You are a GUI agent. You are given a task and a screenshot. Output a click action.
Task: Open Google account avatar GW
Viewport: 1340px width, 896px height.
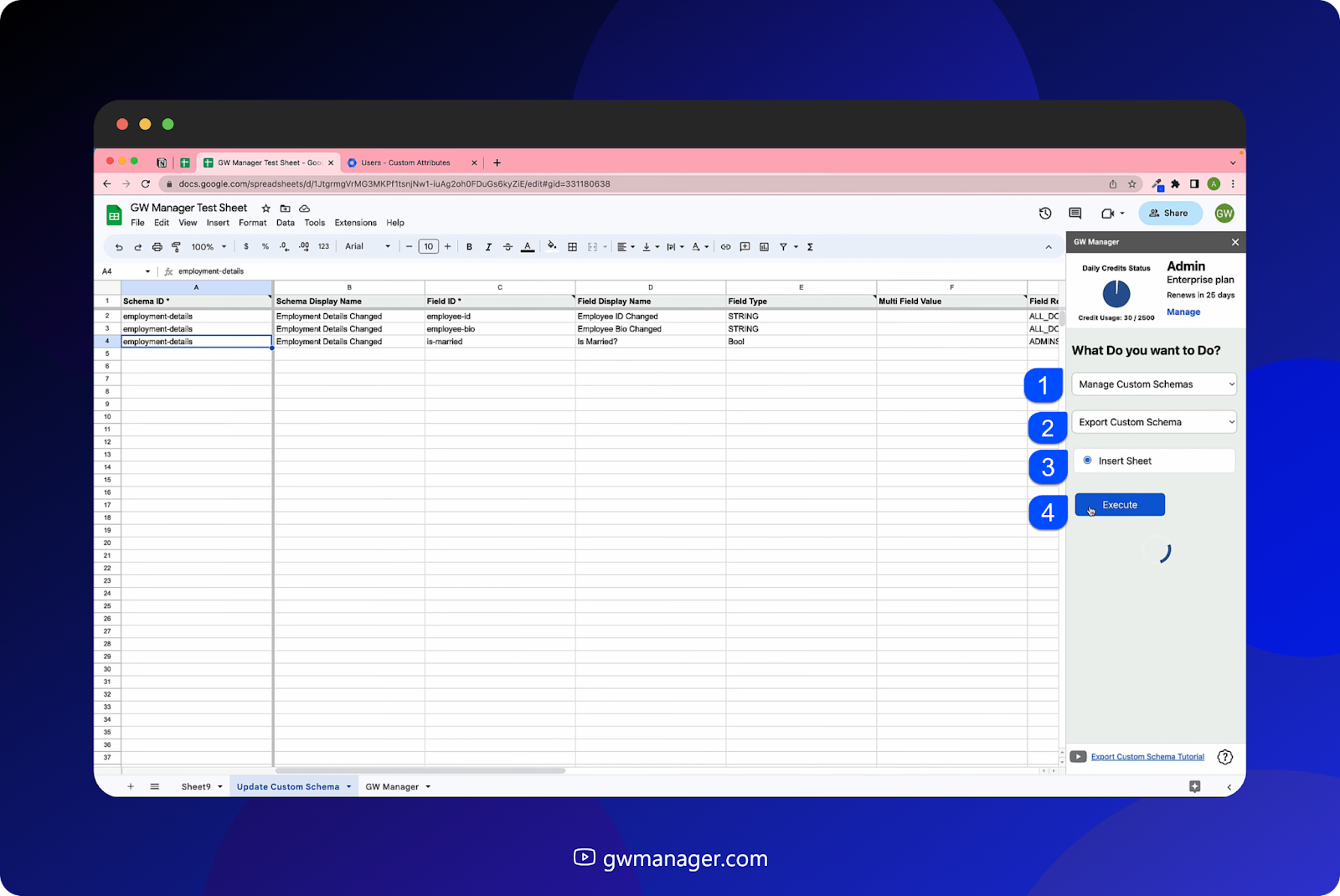tap(1224, 214)
